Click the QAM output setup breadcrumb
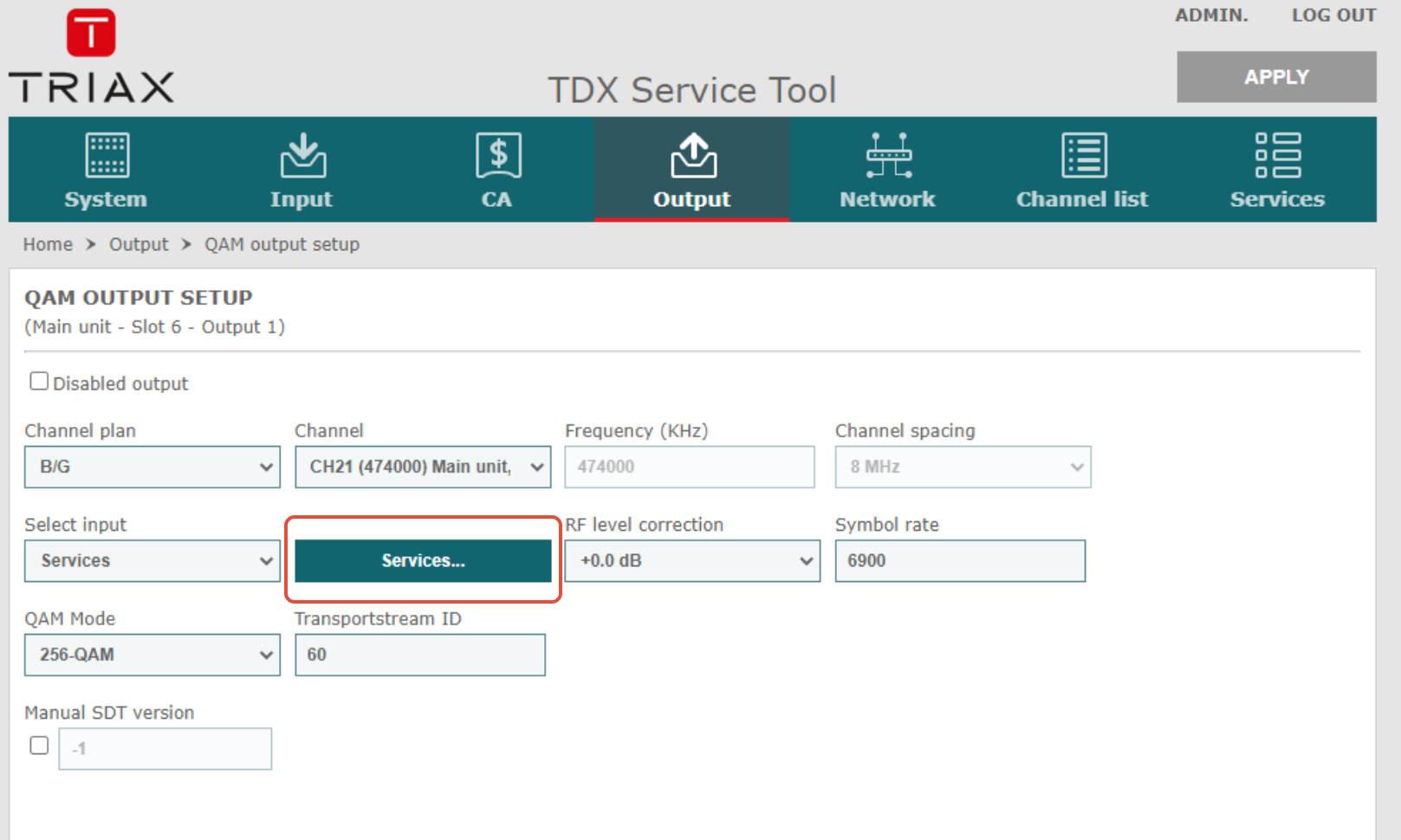The width and height of the screenshot is (1401, 840). (282, 244)
